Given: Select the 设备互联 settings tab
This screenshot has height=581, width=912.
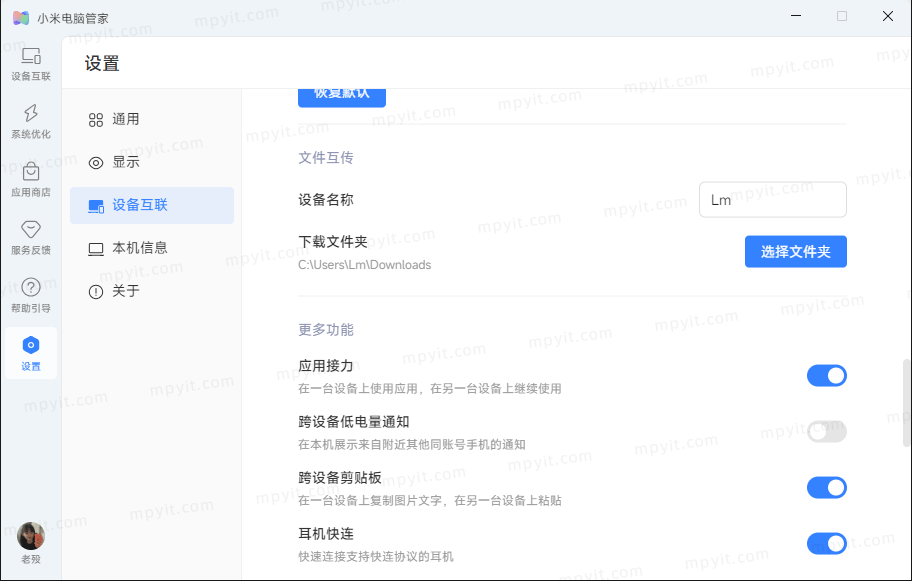Looking at the screenshot, I should coord(152,205).
